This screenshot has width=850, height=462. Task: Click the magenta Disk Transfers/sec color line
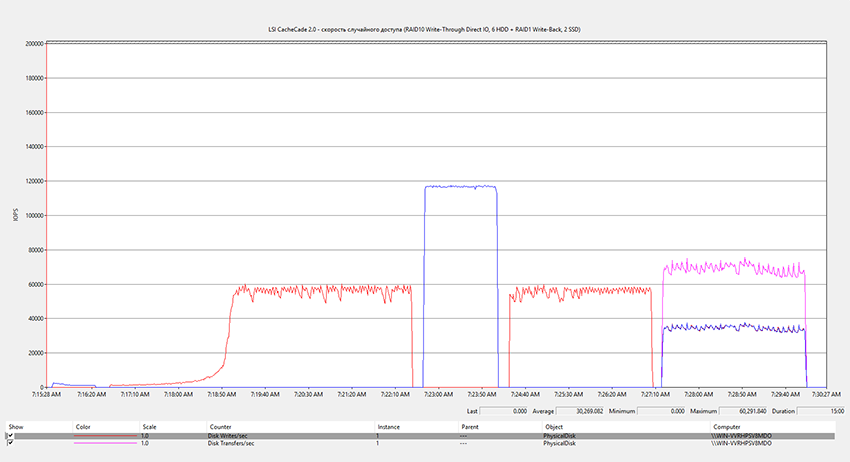tap(105, 443)
